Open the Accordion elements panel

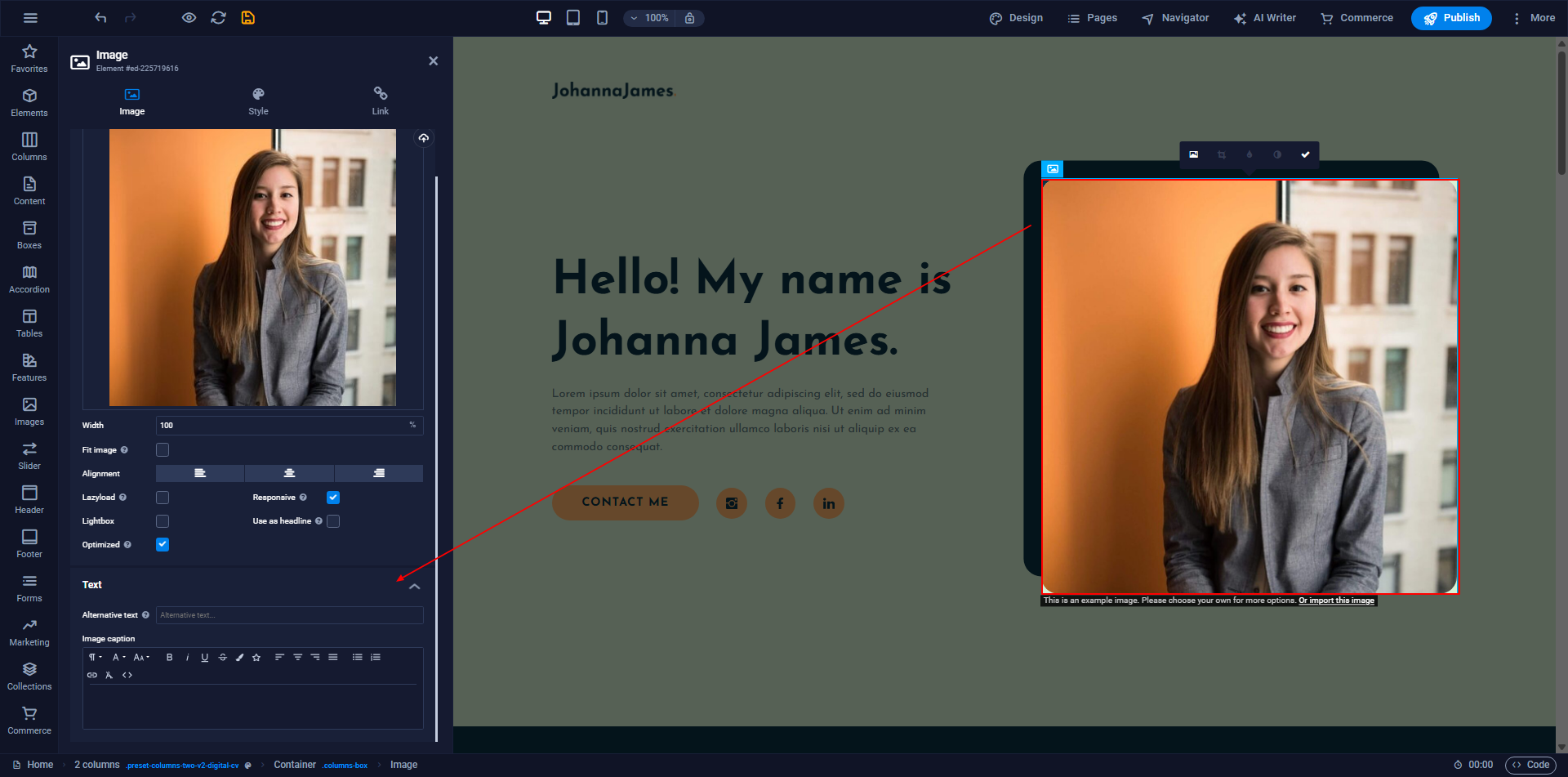point(29,279)
